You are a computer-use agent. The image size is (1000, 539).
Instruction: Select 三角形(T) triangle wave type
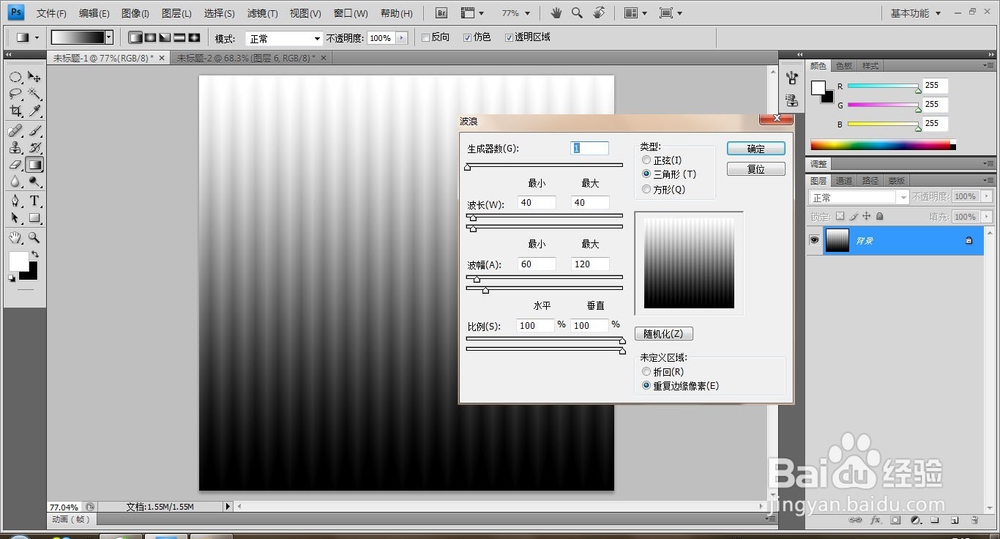coord(647,174)
